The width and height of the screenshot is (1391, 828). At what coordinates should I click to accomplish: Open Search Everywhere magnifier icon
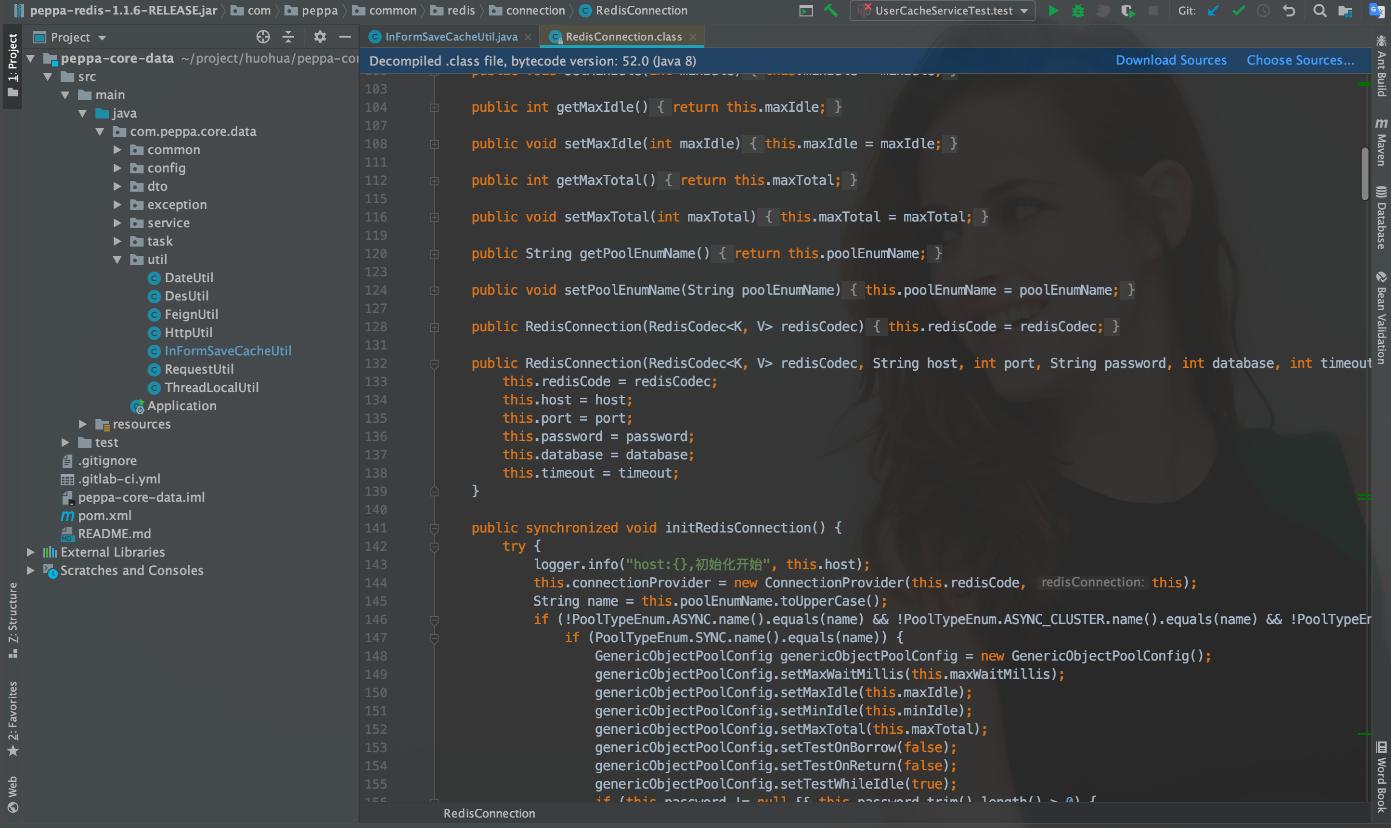coord(1320,11)
